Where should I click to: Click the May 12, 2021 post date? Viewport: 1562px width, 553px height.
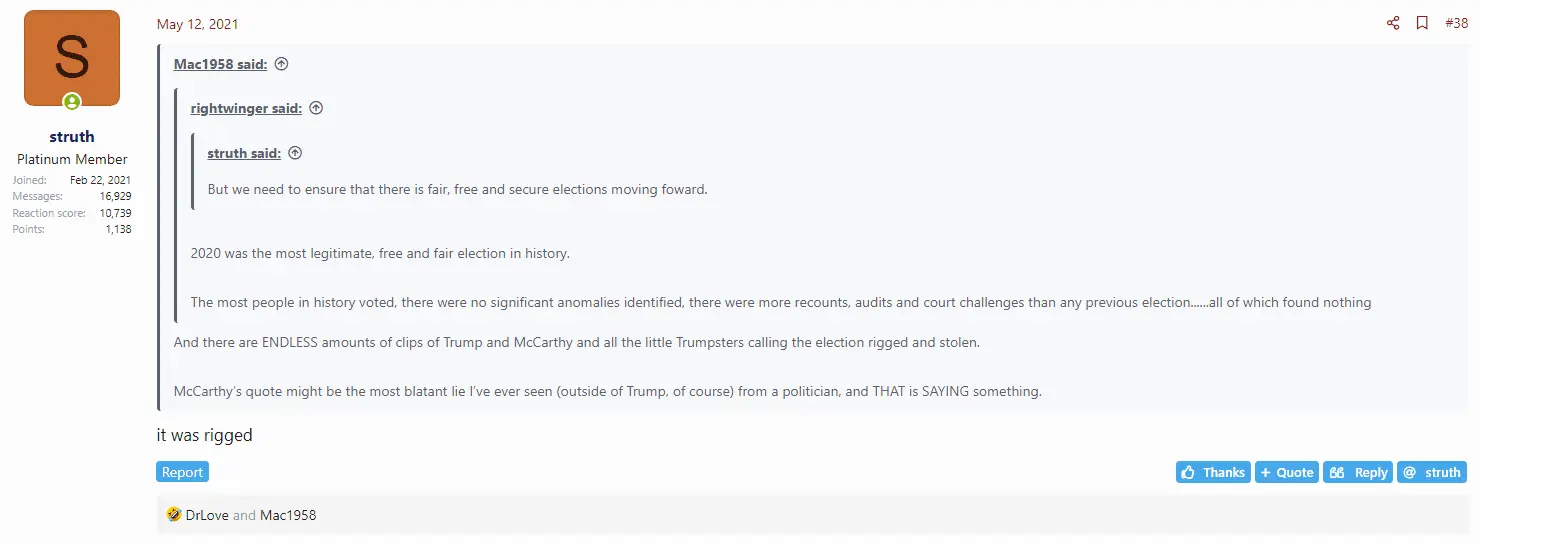coord(198,24)
